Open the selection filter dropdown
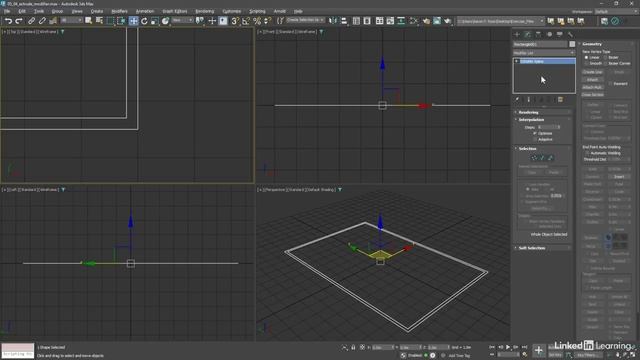The height and width of the screenshot is (360, 640). [71, 20]
